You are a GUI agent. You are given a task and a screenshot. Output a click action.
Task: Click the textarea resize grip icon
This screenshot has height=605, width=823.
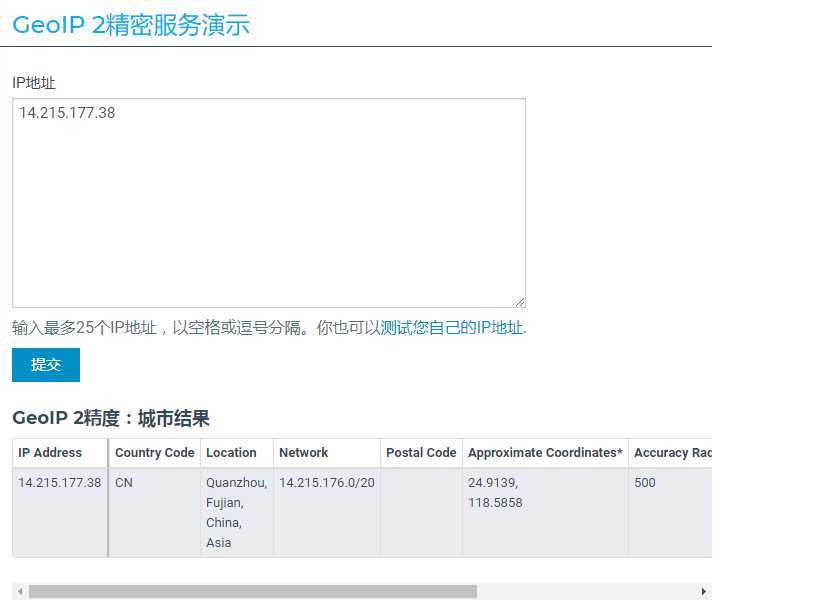519,302
